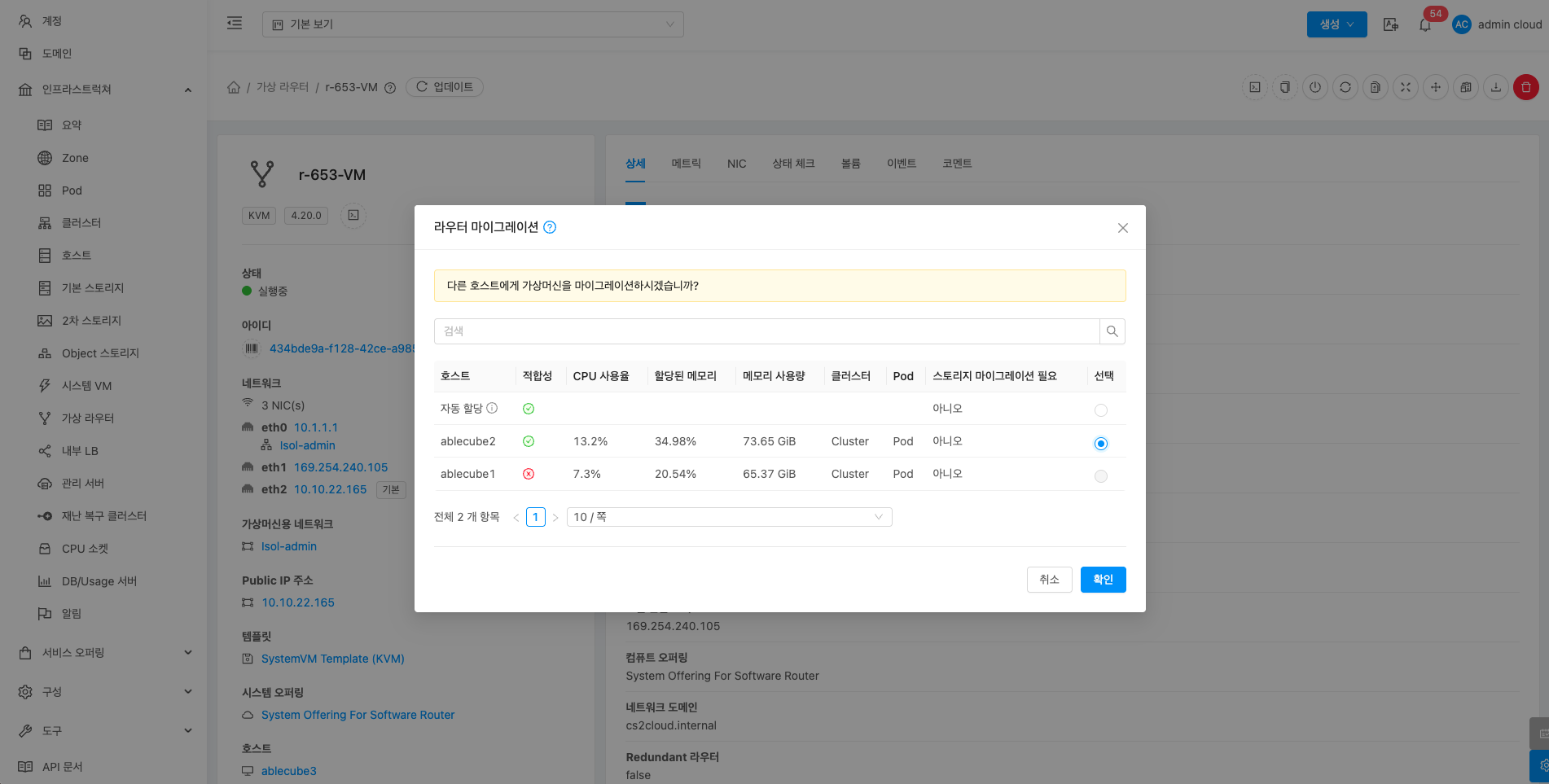Close the router migration dialog
Image resolution: width=1549 pixels, height=784 pixels.
[x=1122, y=228]
